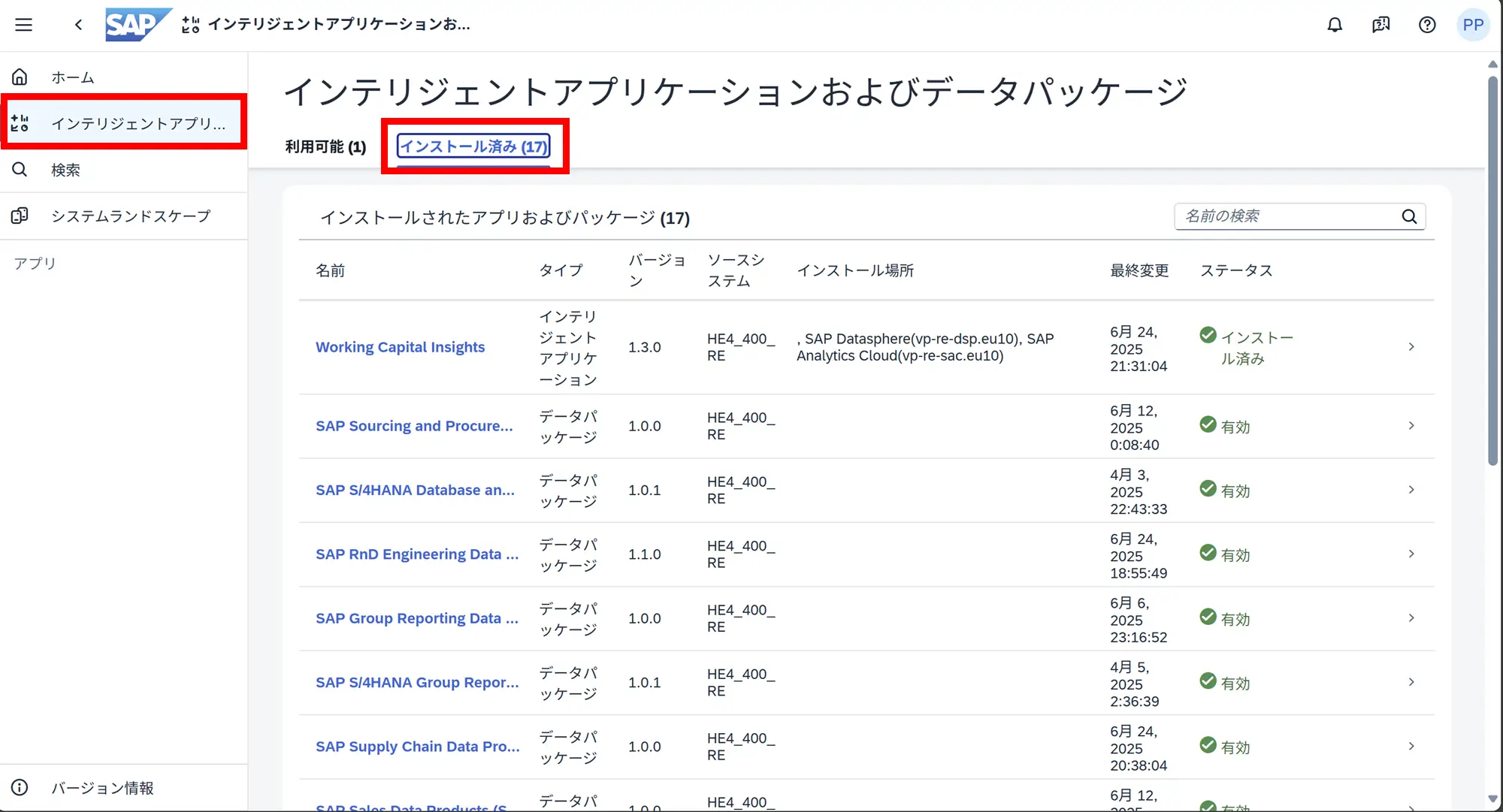Viewport: 1503px width, 812px height.
Task: Click the back arrow in header
Action: (x=78, y=25)
